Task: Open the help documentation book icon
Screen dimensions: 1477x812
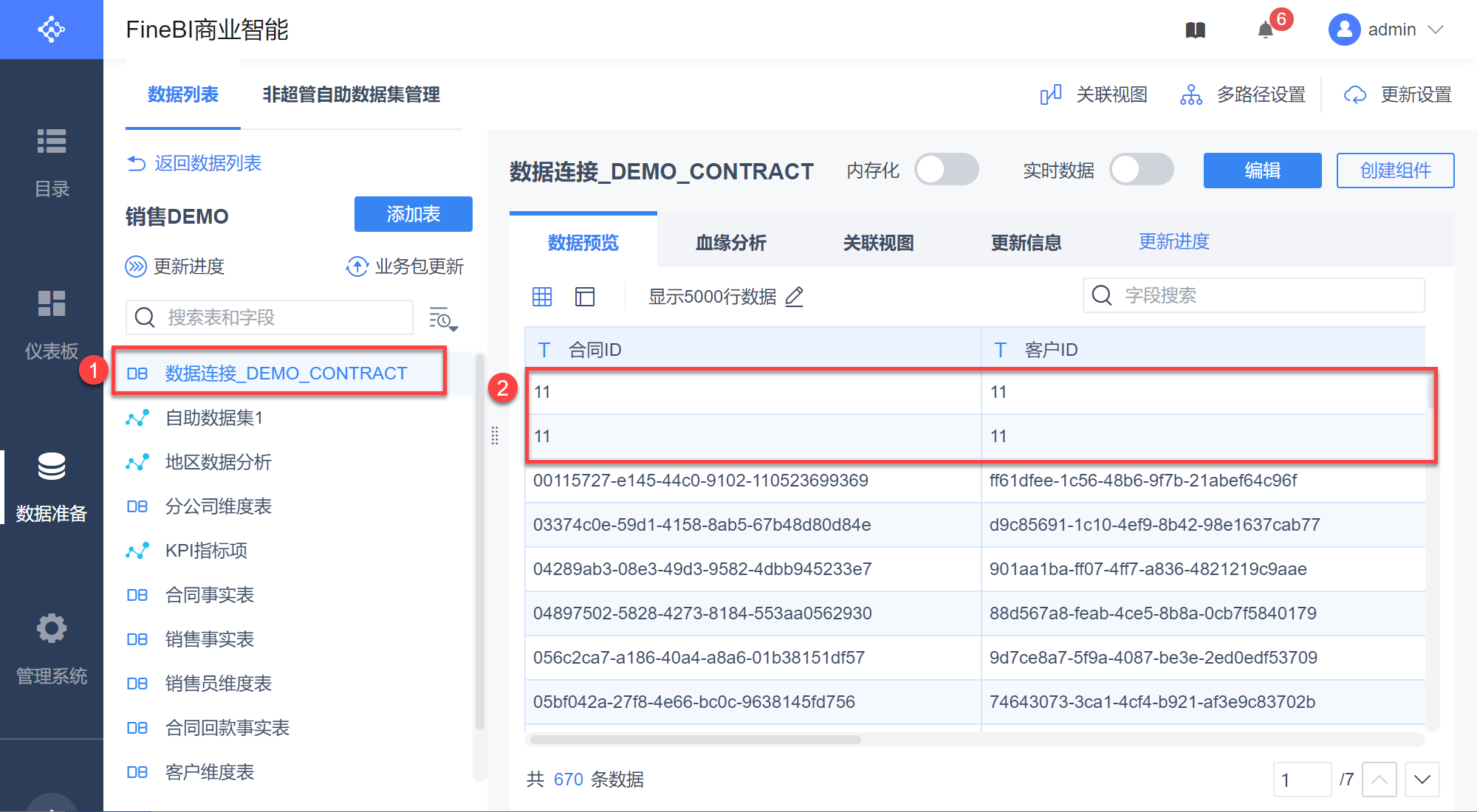Action: [1195, 30]
